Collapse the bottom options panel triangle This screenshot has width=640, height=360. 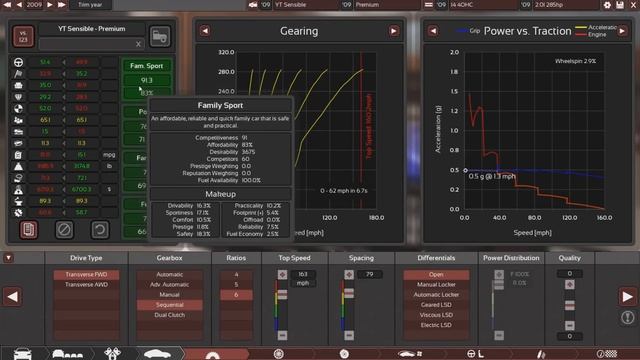pos(8,258)
